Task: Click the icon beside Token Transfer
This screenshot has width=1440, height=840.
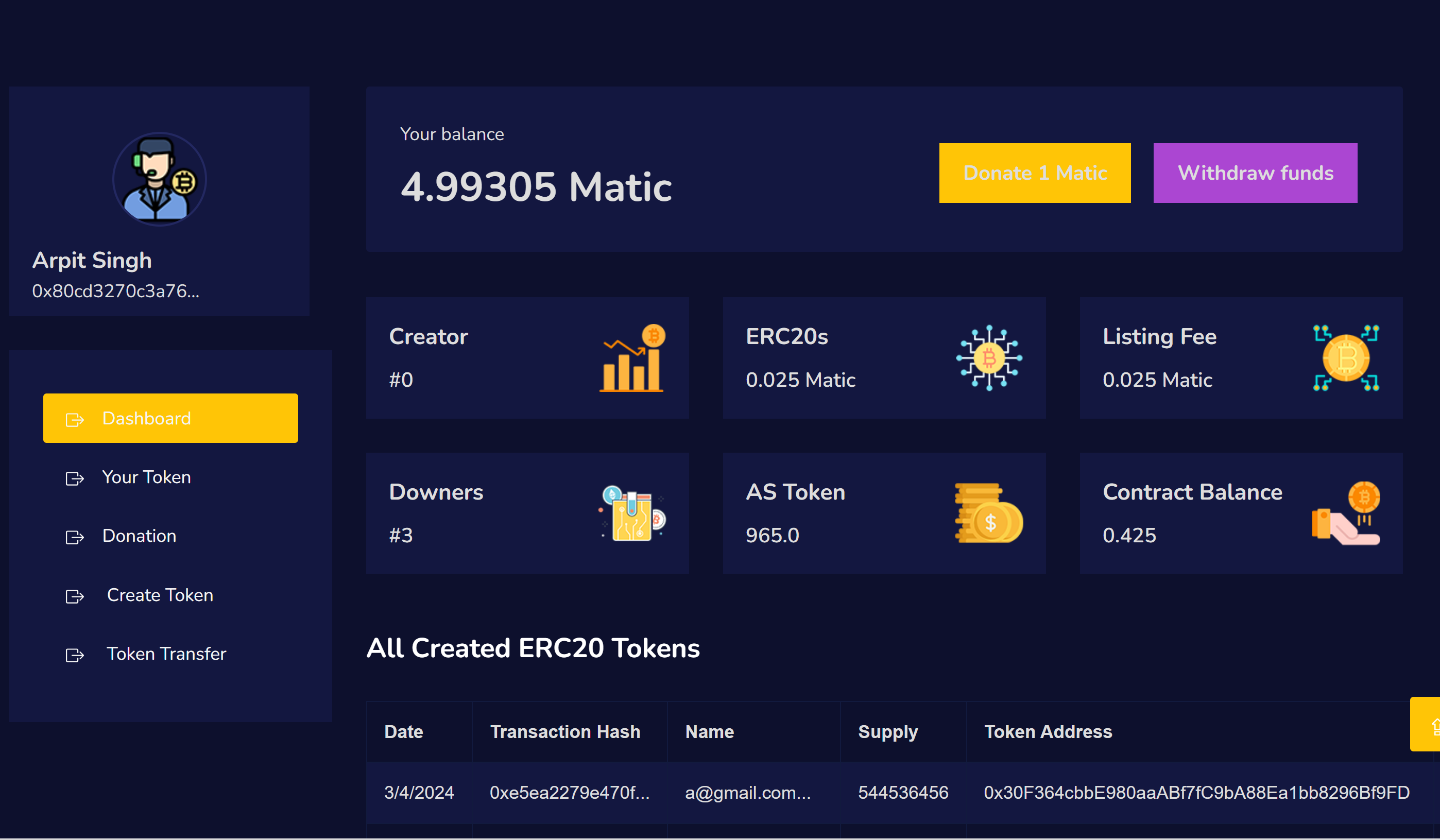Action: 75,655
